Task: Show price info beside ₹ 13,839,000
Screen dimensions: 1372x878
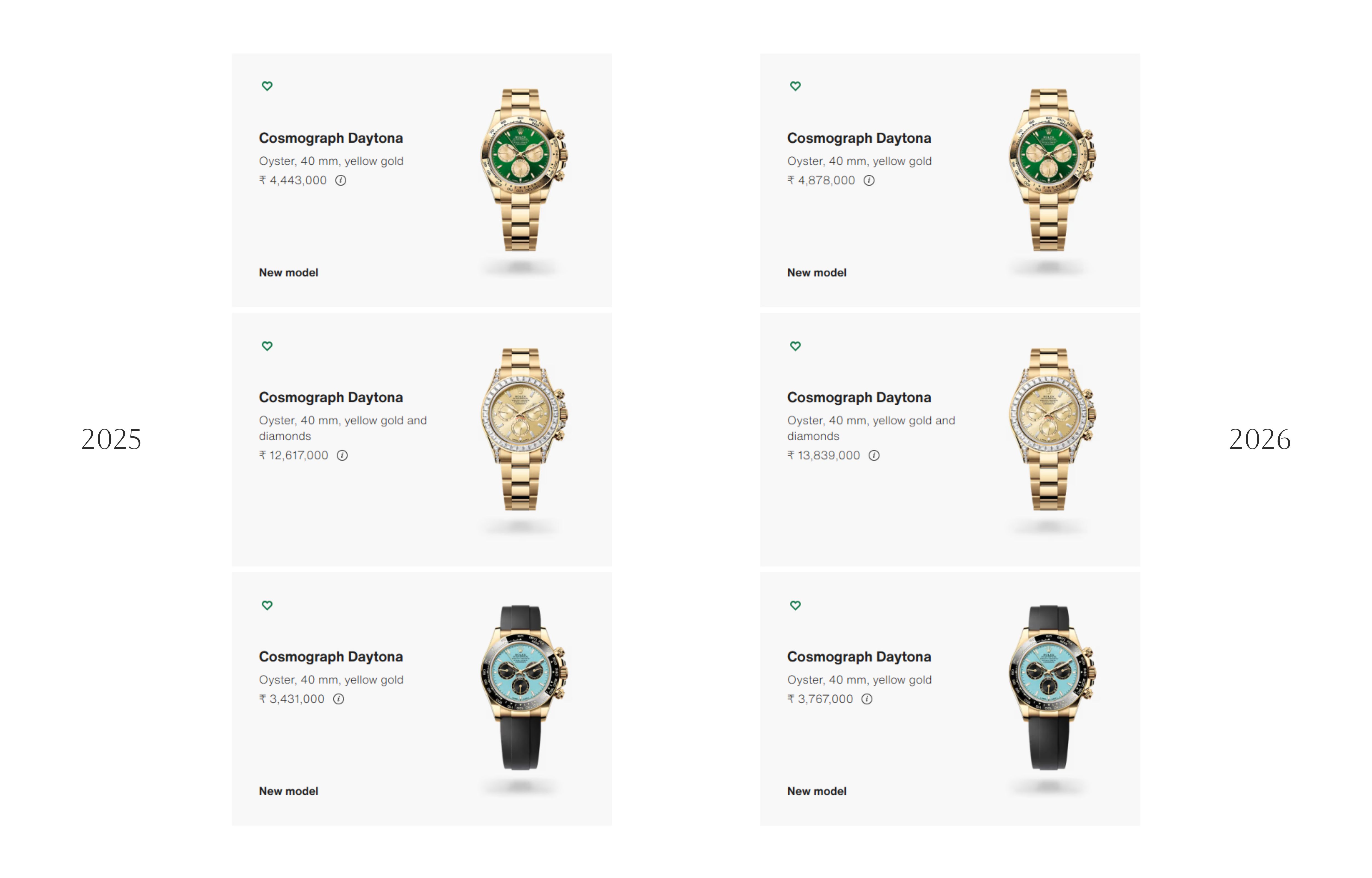Action: pyautogui.click(x=874, y=455)
